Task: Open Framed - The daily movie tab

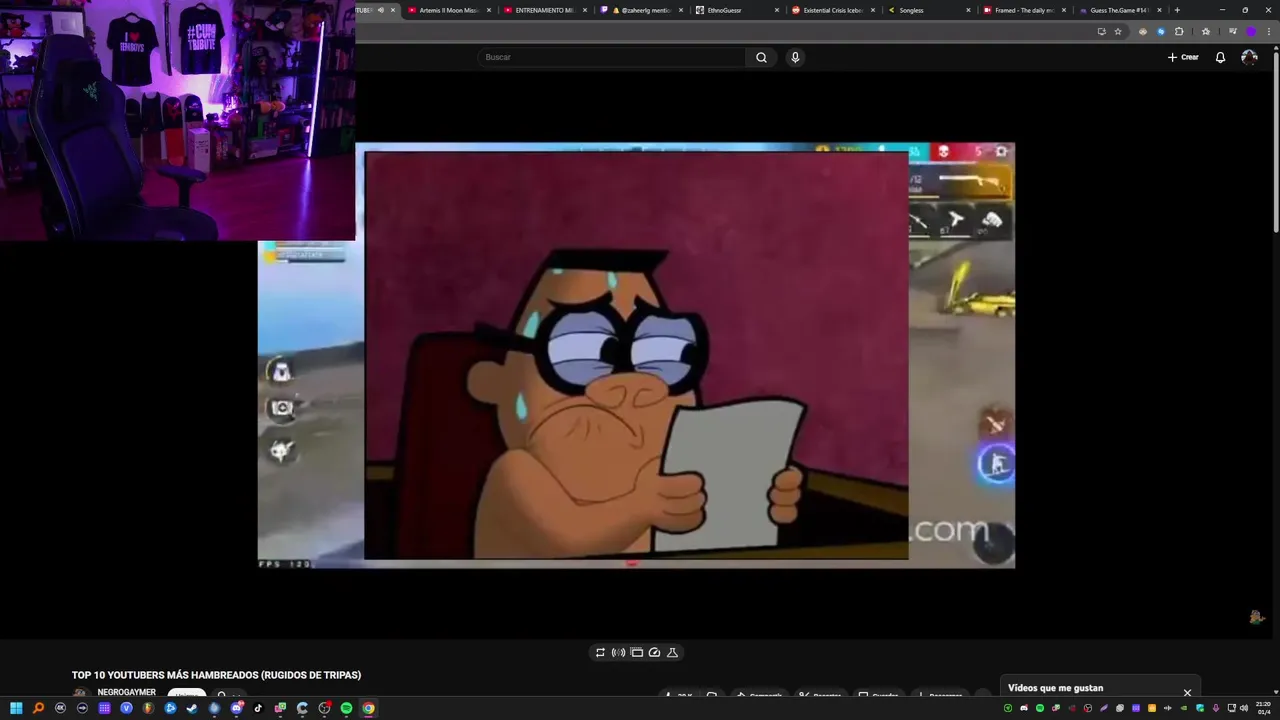Action: click(x=1026, y=10)
